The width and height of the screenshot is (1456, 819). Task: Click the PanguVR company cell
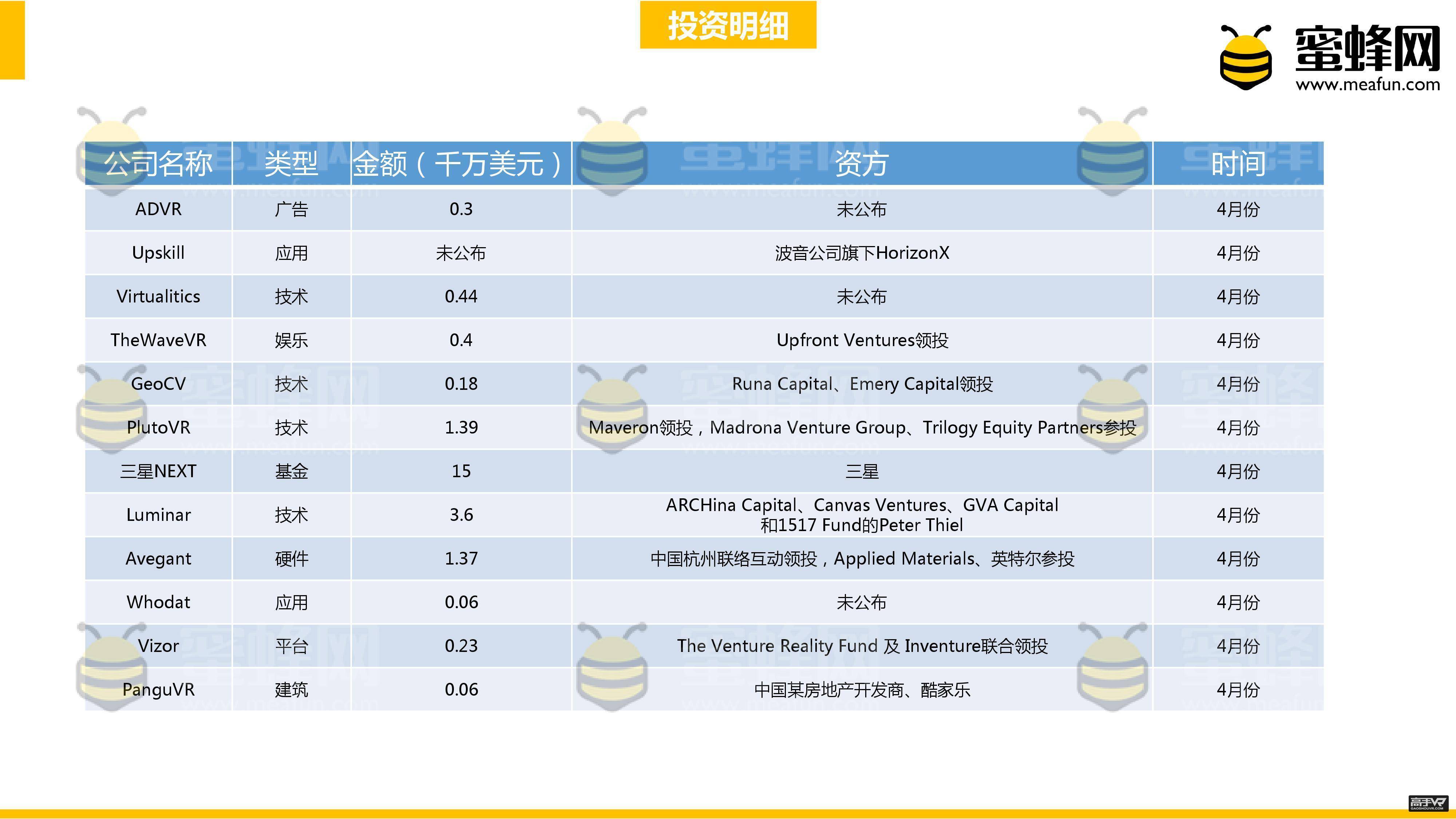pyautogui.click(x=158, y=689)
